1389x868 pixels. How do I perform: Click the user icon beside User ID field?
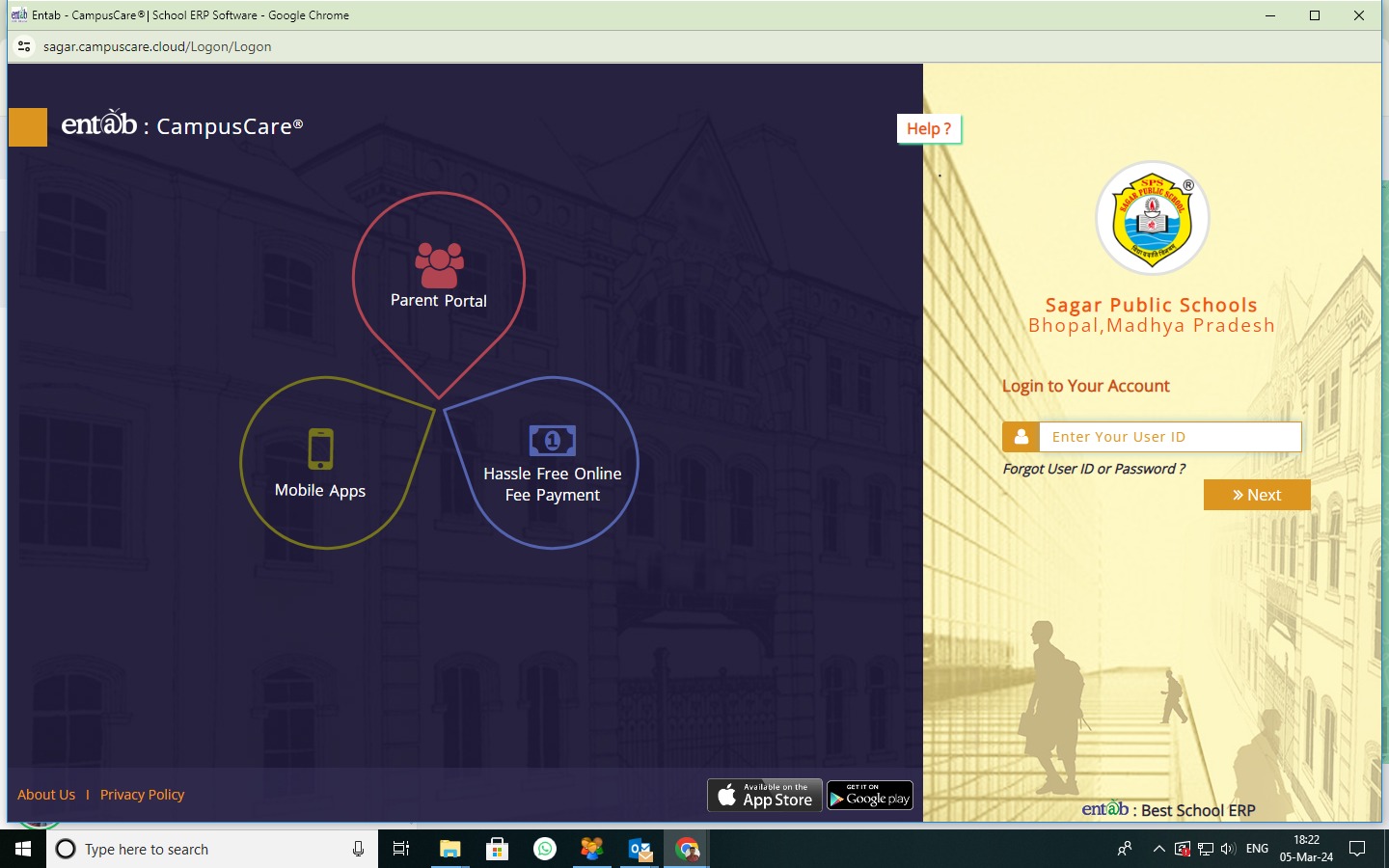tap(1021, 437)
